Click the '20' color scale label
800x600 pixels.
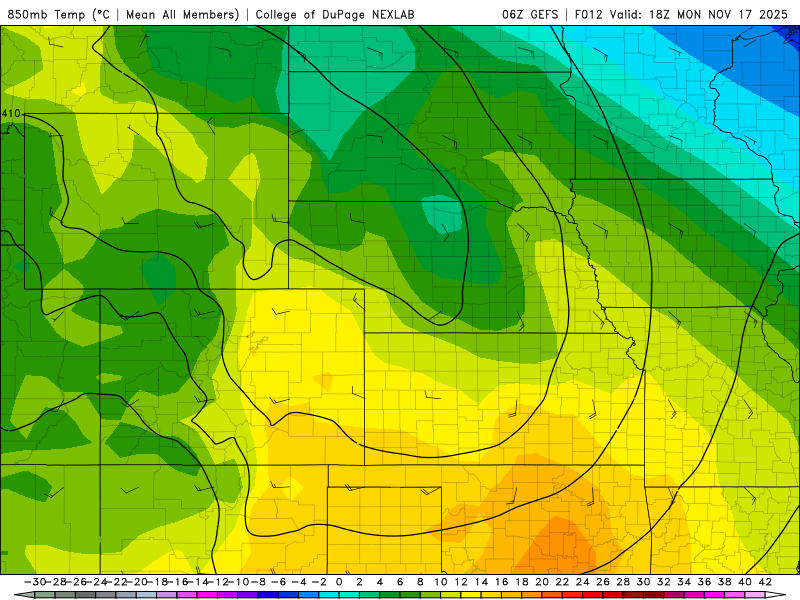click(542, 582)
